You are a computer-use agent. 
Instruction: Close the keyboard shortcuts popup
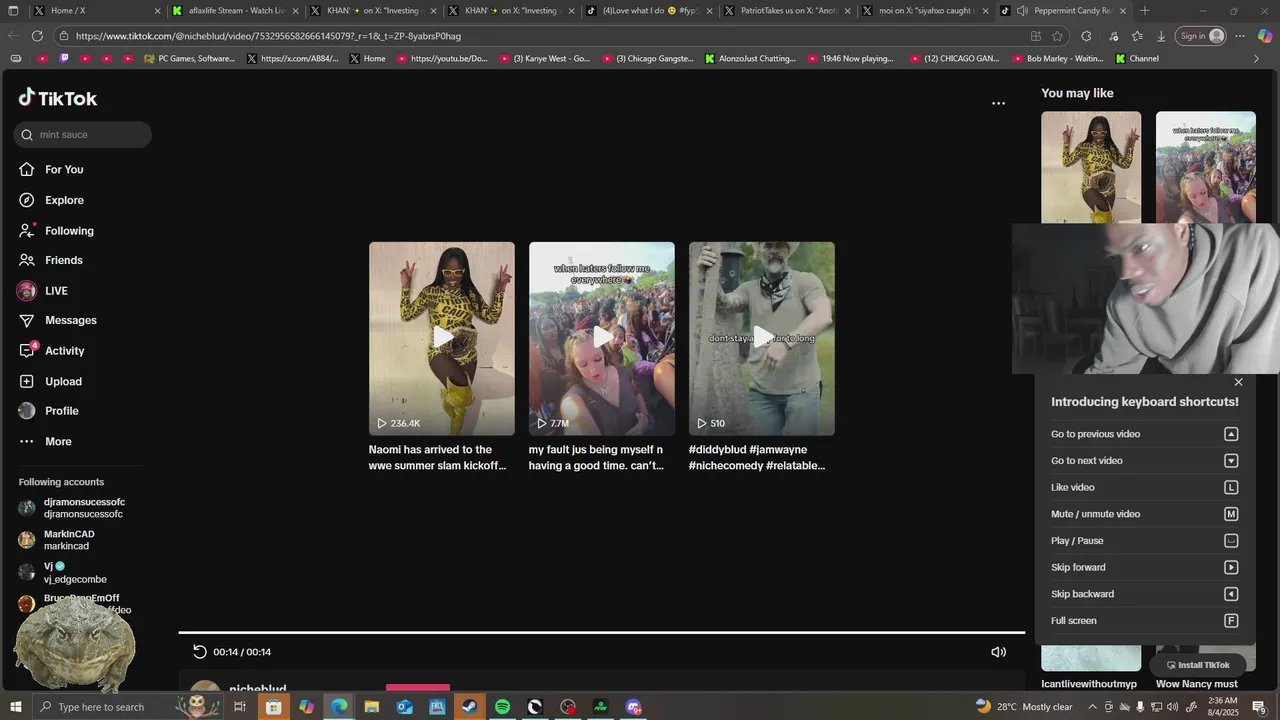(x=1238, y=382)
